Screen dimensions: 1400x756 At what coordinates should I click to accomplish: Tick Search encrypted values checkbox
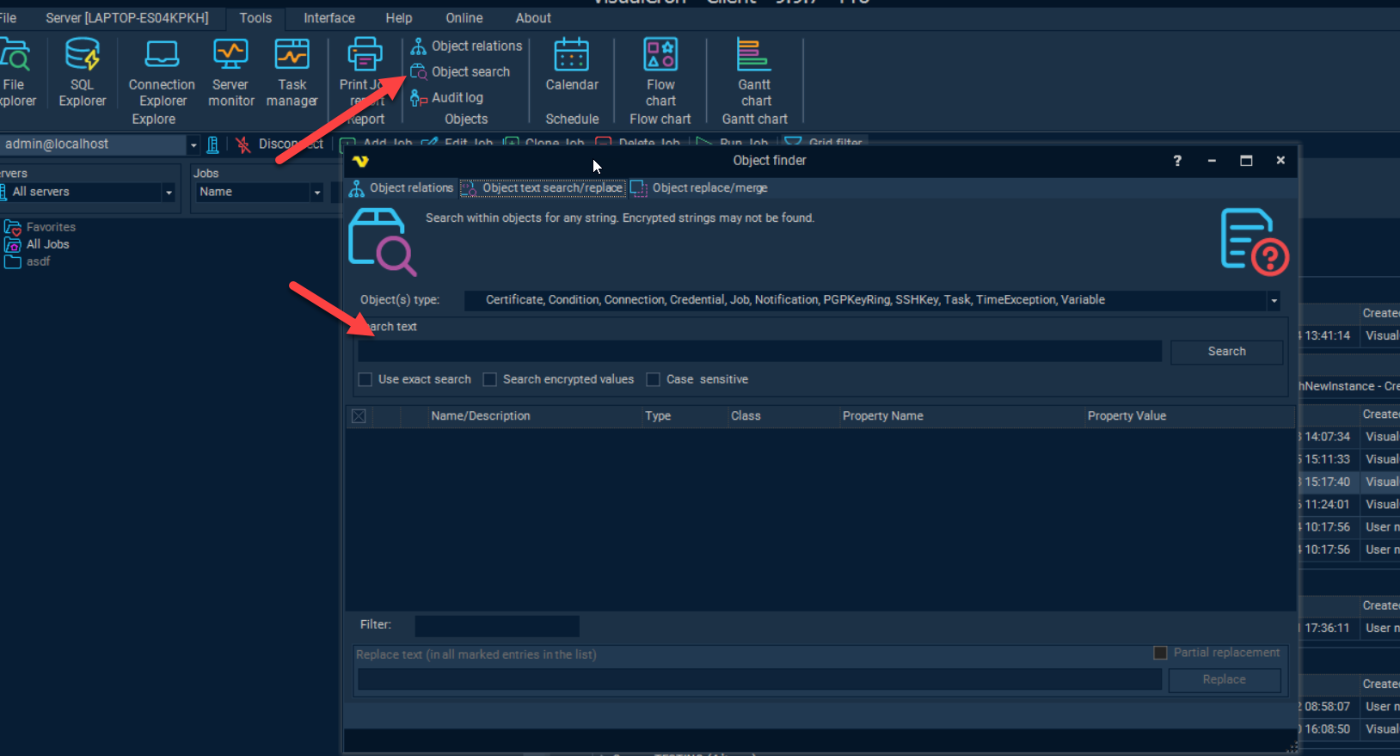[x=490, y=380]
